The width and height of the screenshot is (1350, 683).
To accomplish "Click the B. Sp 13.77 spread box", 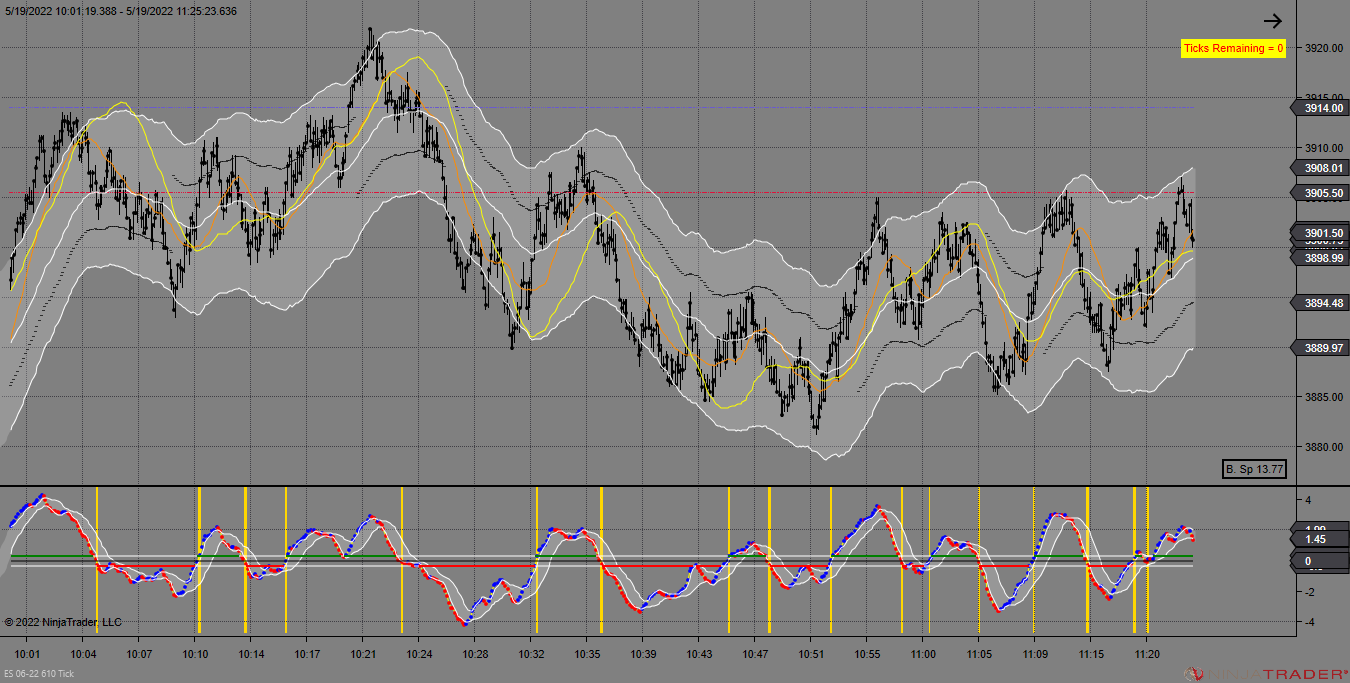I will coord(1254,469).
